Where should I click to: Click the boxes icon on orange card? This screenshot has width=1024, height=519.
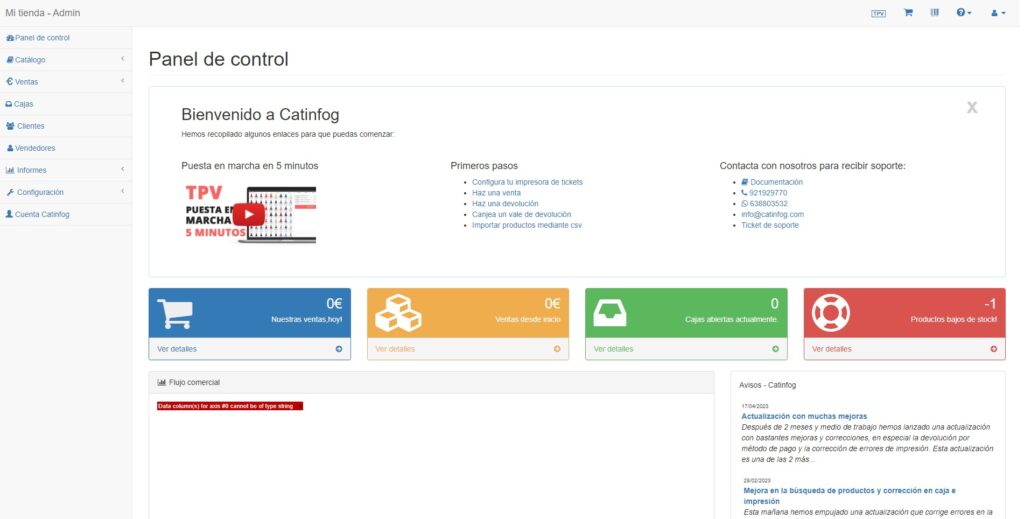tap(398, 313)
